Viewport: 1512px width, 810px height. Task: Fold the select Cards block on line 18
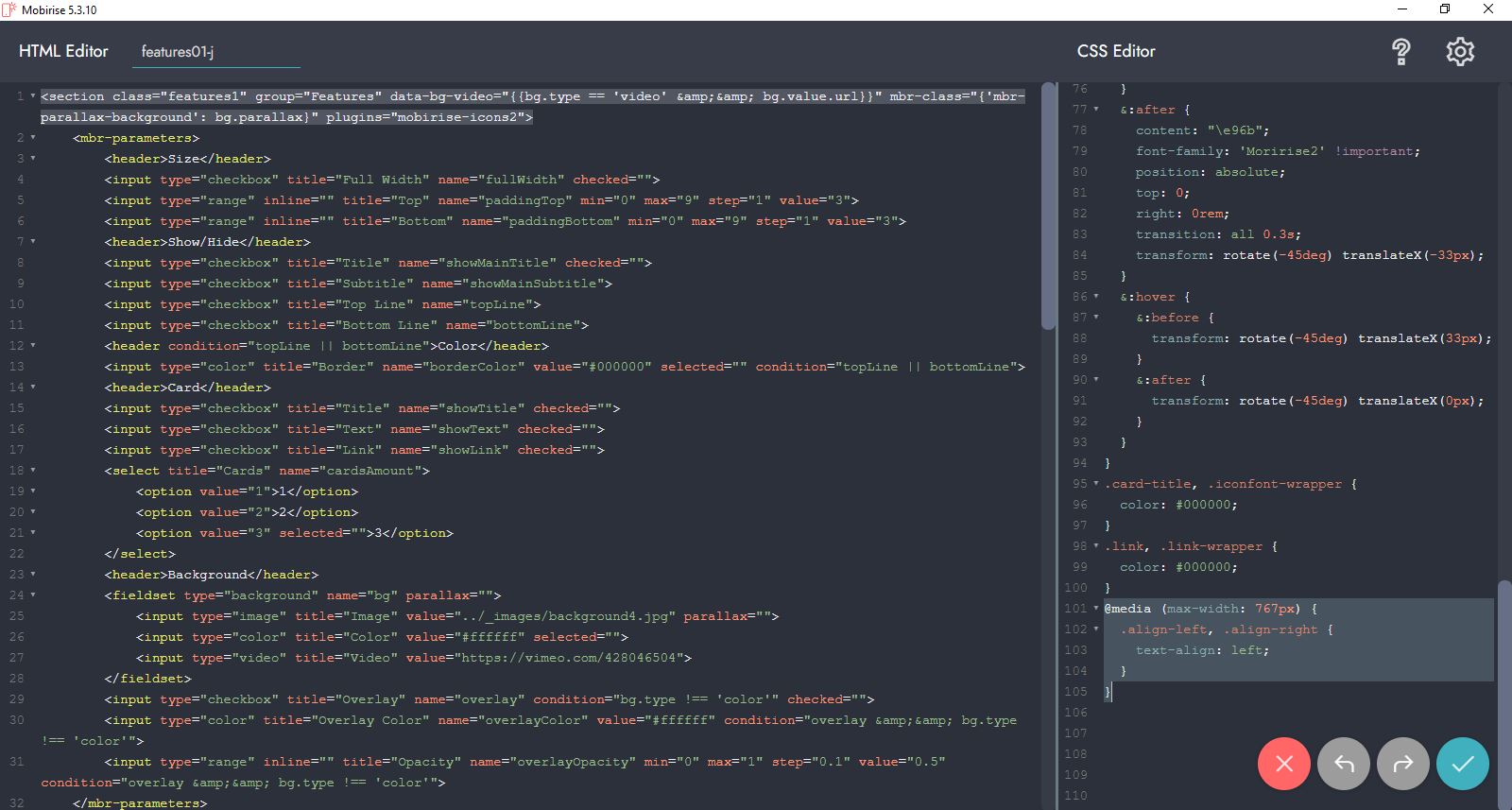(x=33, y=471)
